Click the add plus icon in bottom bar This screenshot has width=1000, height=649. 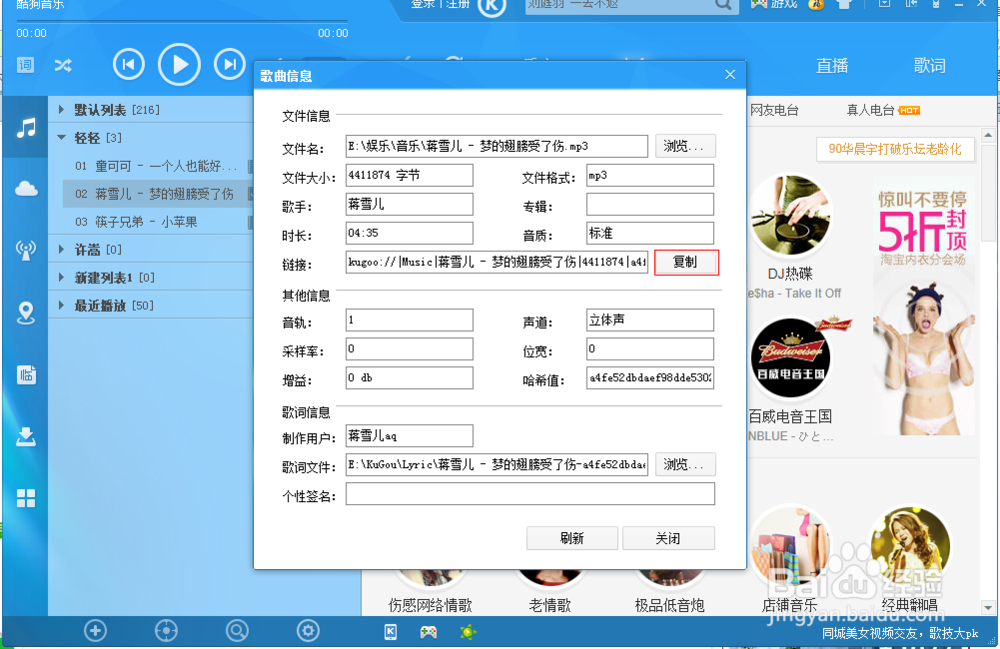click(95, 631)
